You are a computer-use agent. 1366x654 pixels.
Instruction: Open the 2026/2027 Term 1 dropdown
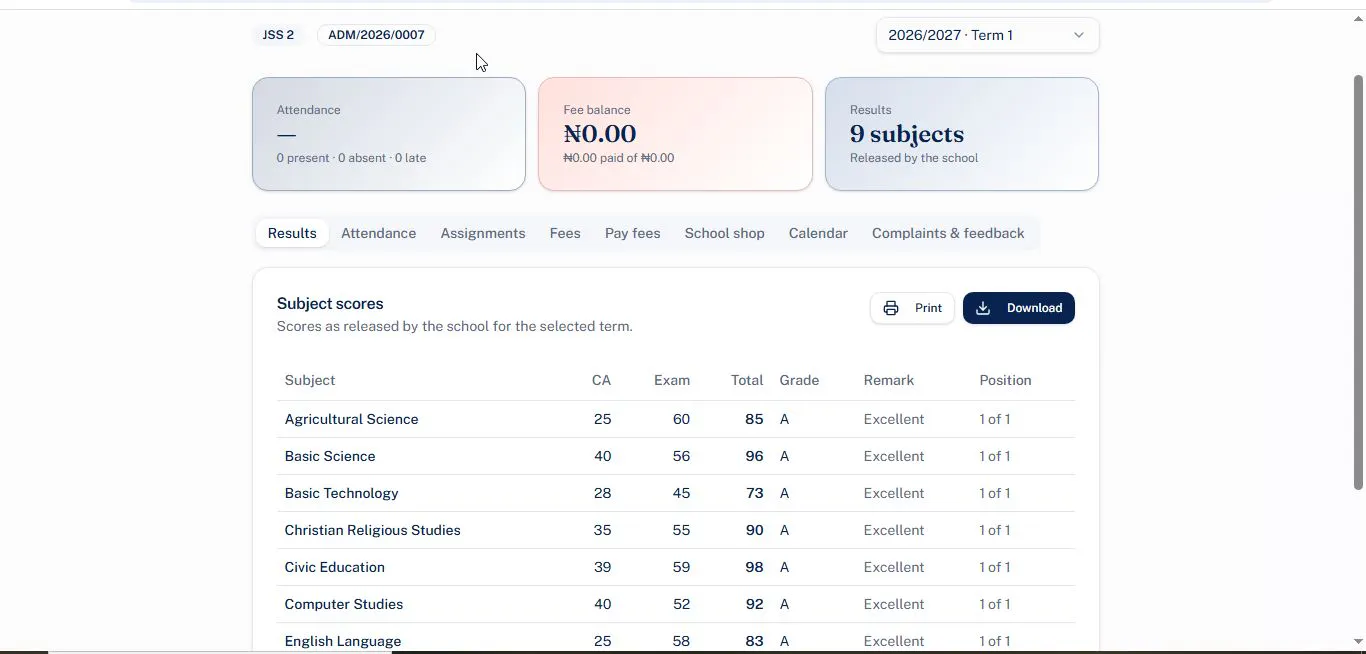click(987, 35)
